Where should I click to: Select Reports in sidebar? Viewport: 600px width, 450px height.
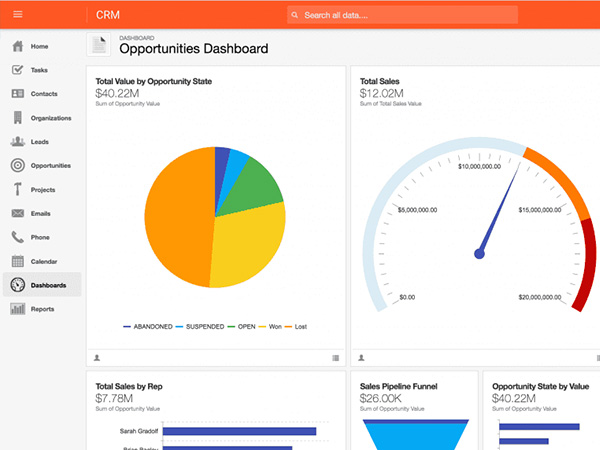(42, 309)
